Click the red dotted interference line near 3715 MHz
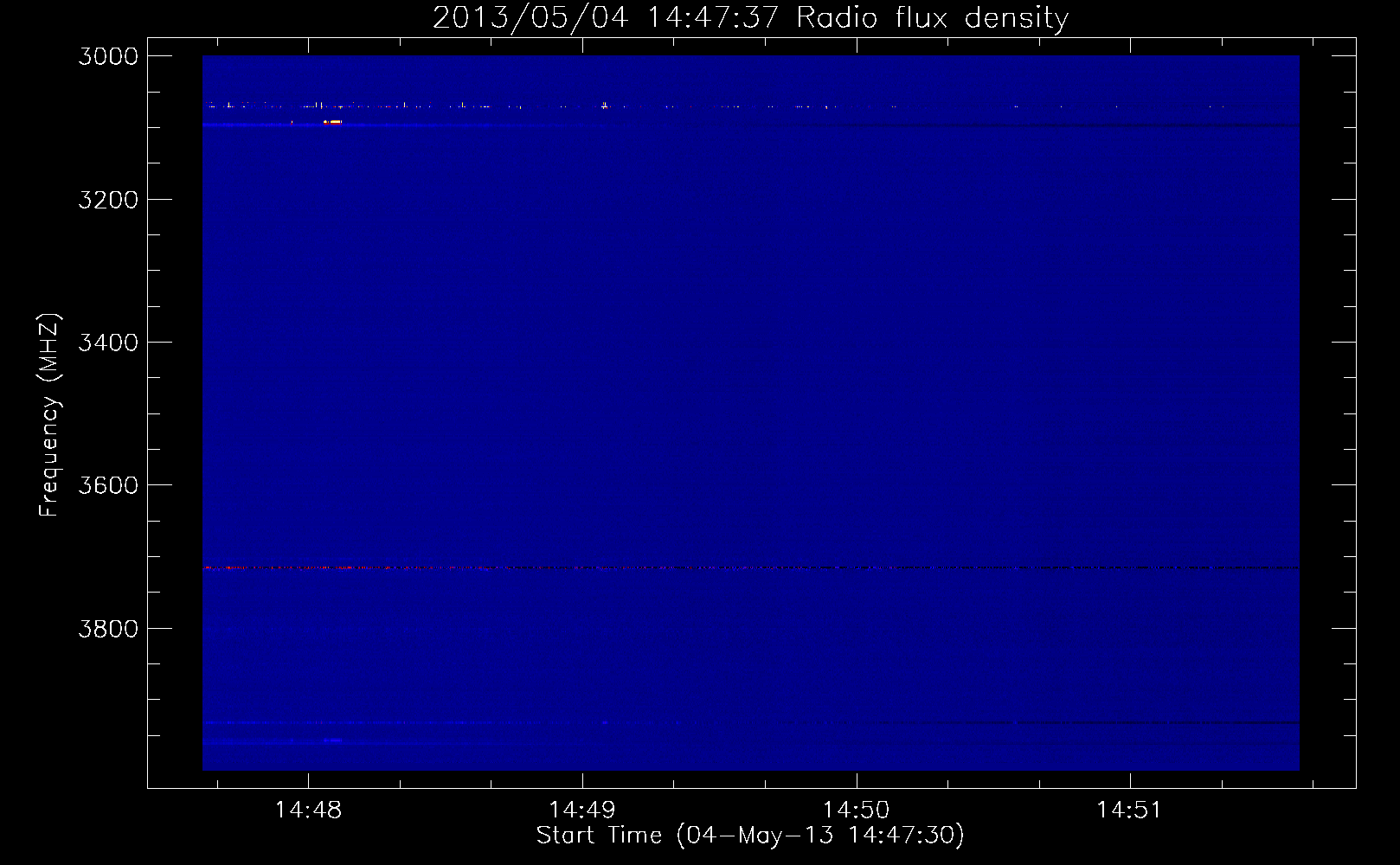 [750, 568]
